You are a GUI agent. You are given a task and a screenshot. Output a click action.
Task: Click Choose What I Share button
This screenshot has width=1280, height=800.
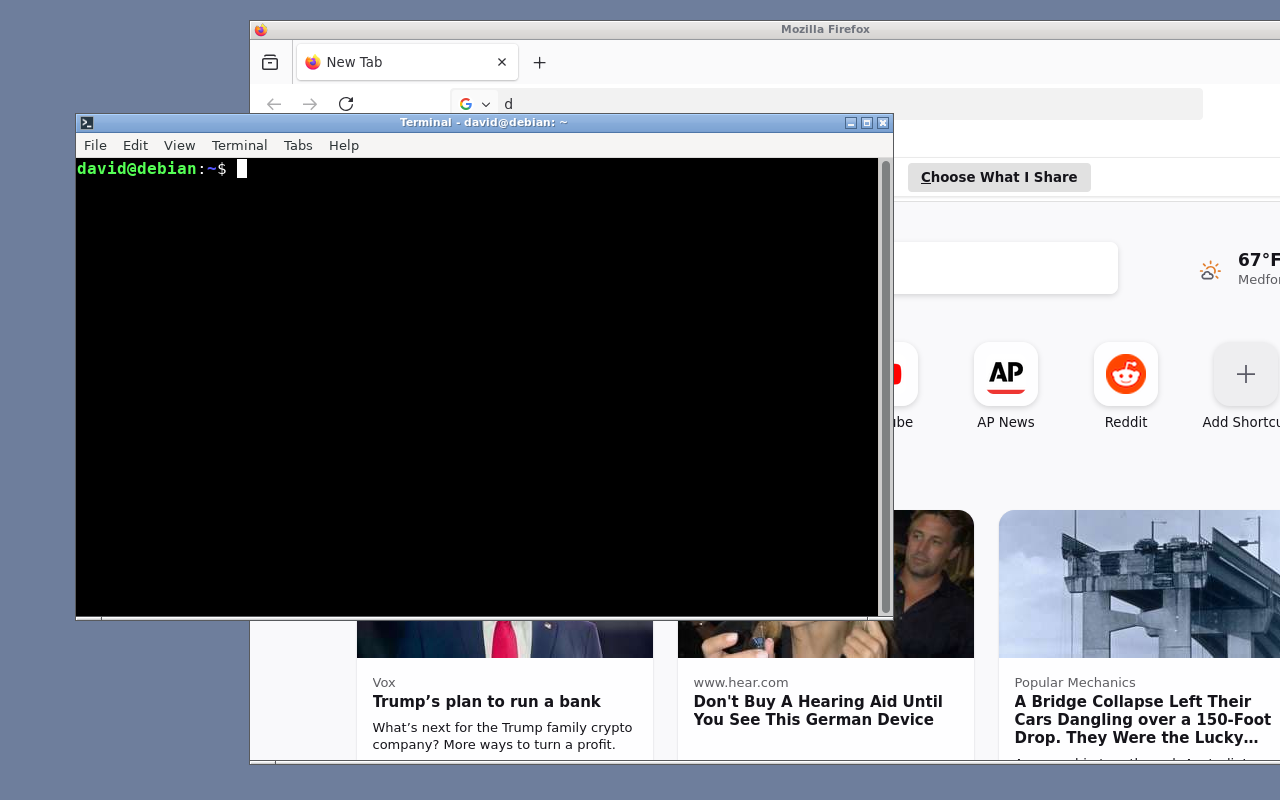pyautogui.click(x=999, y=177)
